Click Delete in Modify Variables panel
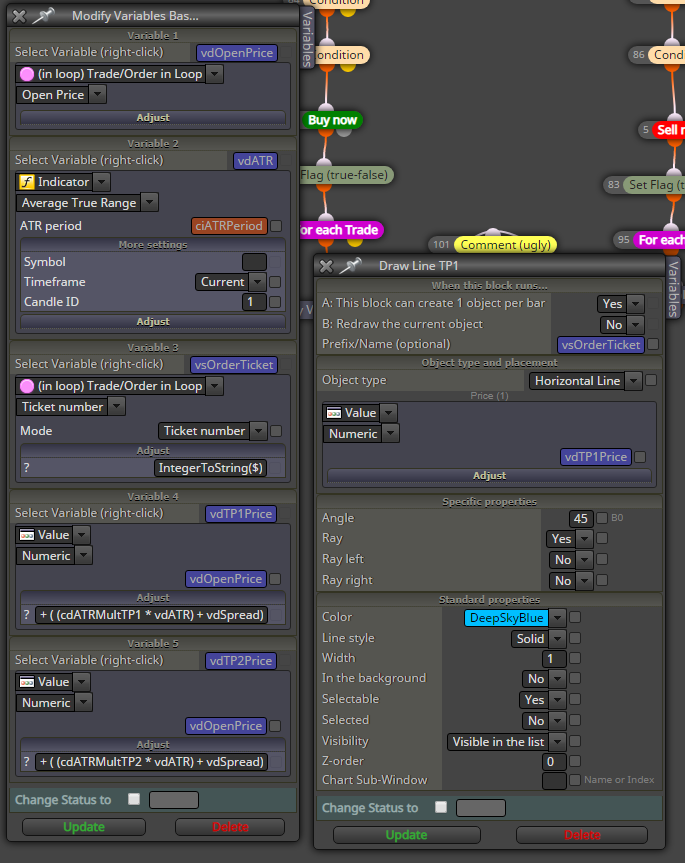This screenshot has width=685, height=863. (x=230, y=827)
